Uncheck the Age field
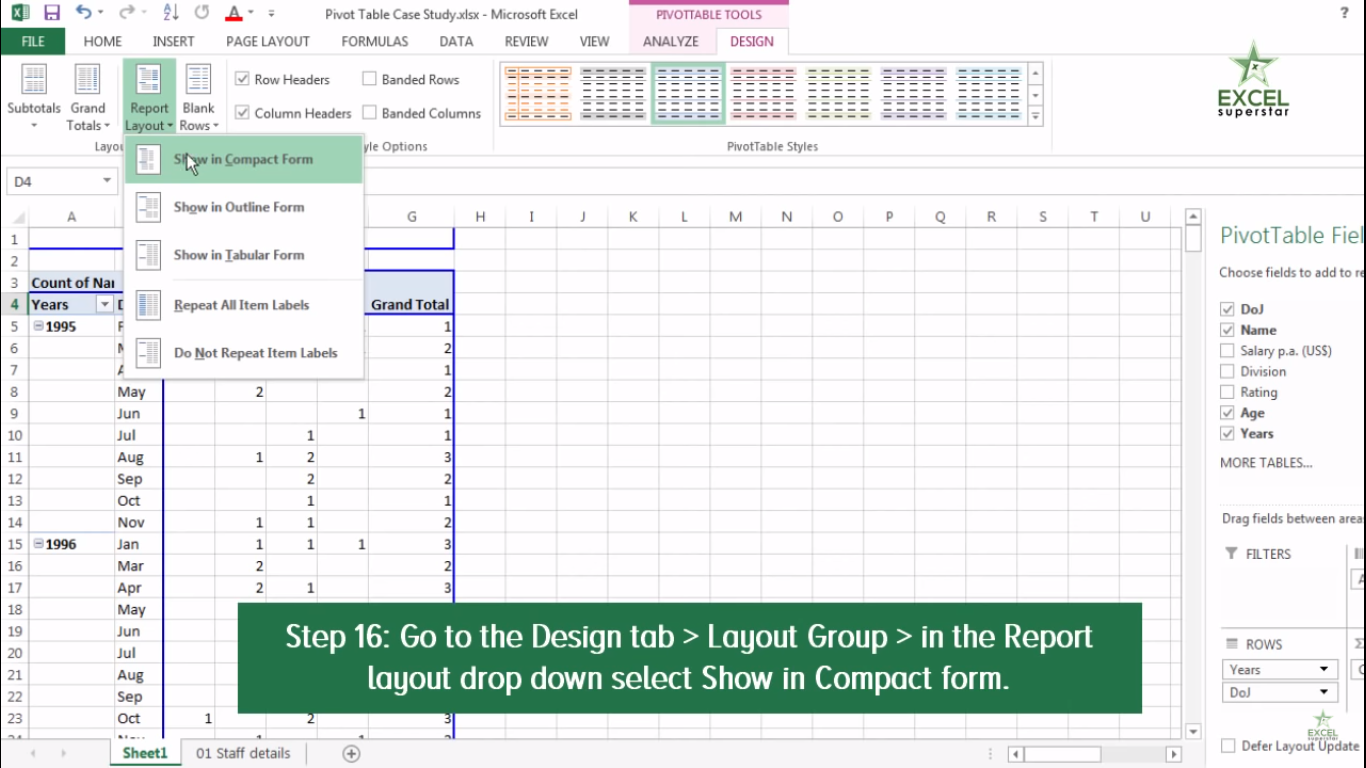Viewport: 1366px width, 768px height. (1227, 413)
